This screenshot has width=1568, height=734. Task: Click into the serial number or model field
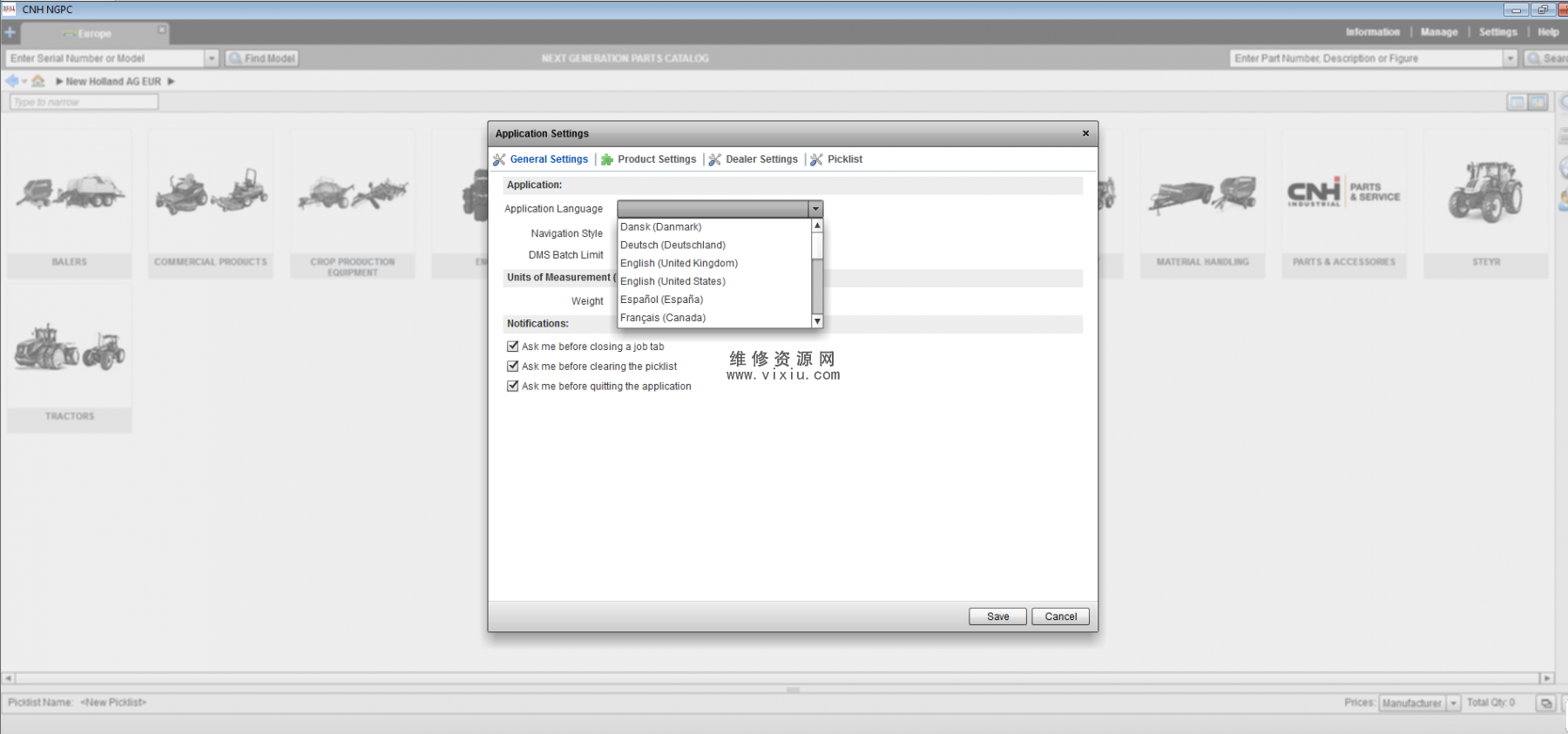click(x=105, y=58)
